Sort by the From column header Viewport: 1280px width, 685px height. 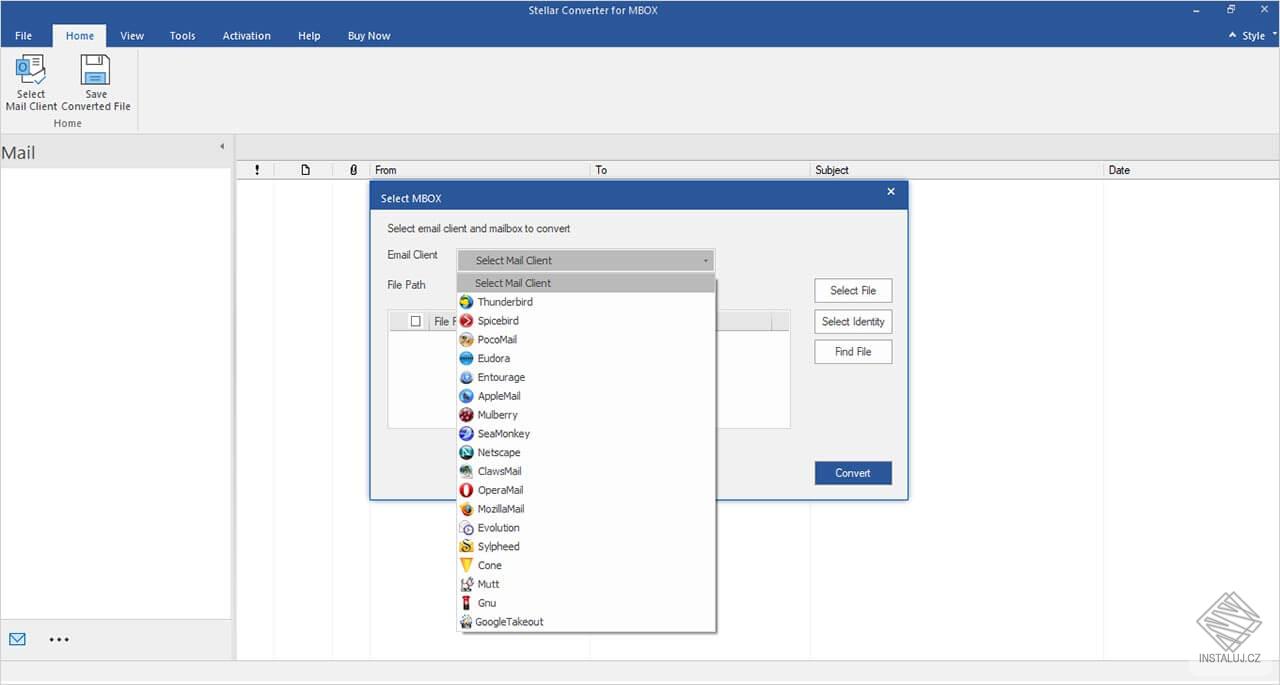click(480, 170)
